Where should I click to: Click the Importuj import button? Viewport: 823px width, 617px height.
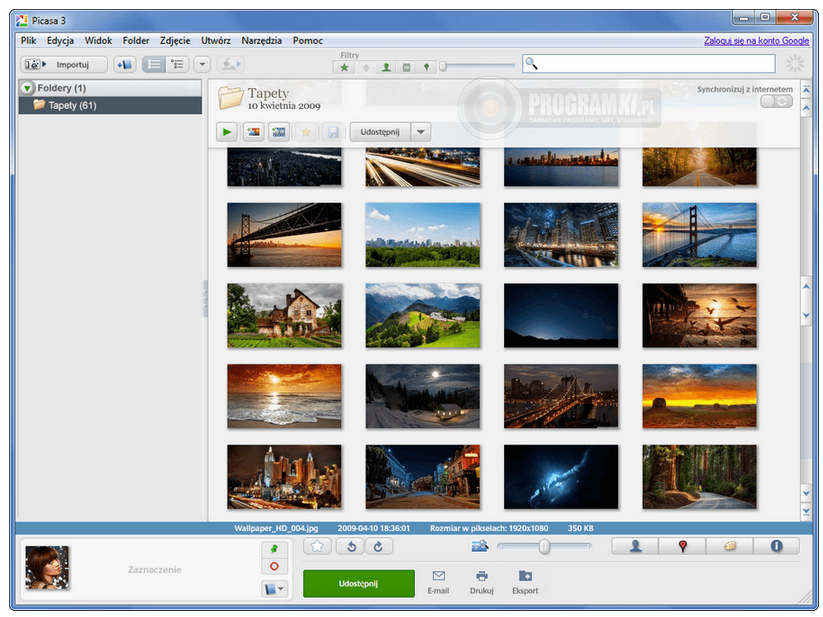coord(64,65)
